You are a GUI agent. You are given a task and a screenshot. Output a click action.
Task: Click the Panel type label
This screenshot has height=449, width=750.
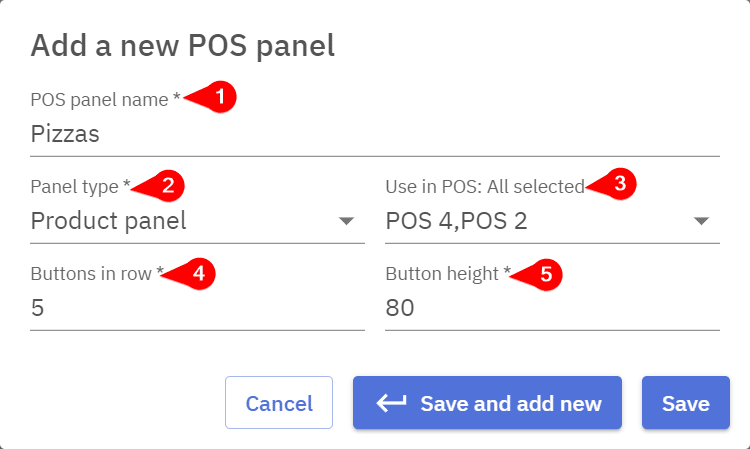point(80,186)
